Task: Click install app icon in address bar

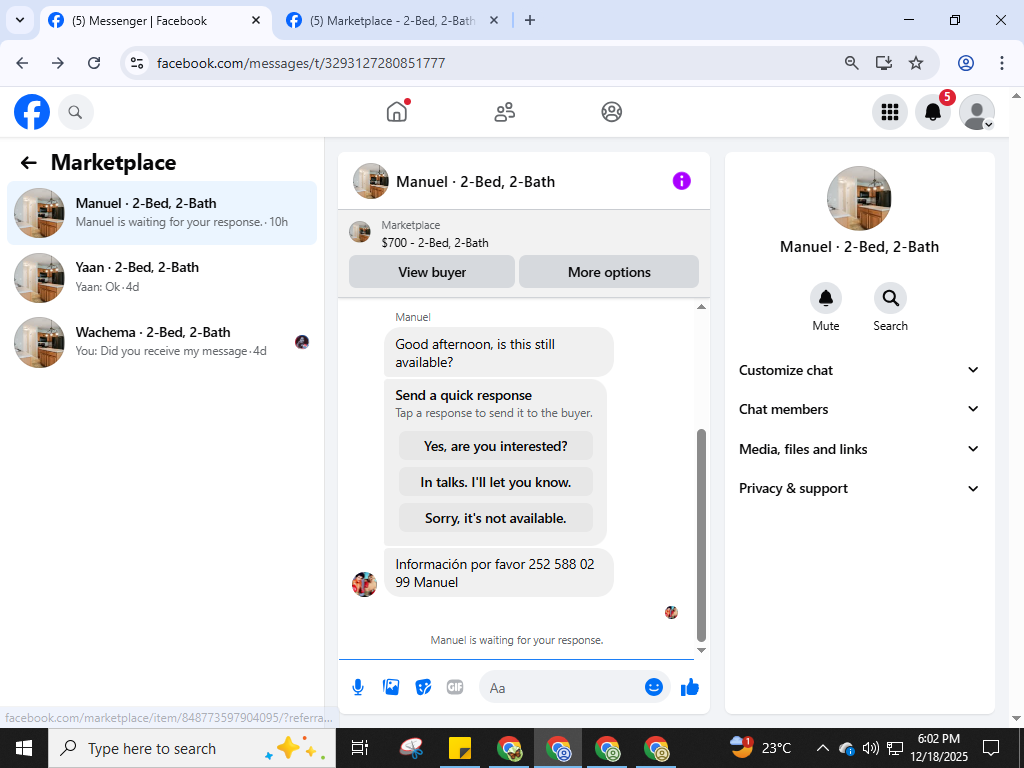Action: point(884,63)
